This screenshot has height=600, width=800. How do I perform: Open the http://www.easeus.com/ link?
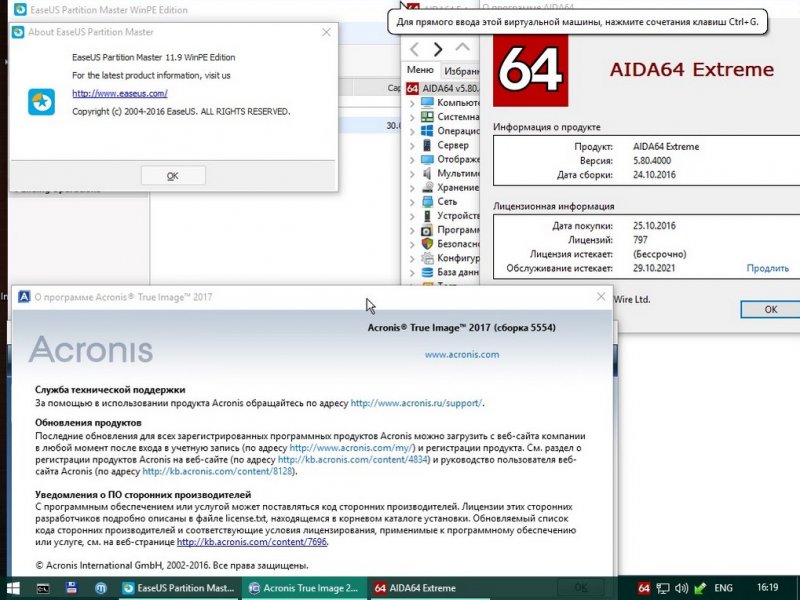(x=120, y=93)
